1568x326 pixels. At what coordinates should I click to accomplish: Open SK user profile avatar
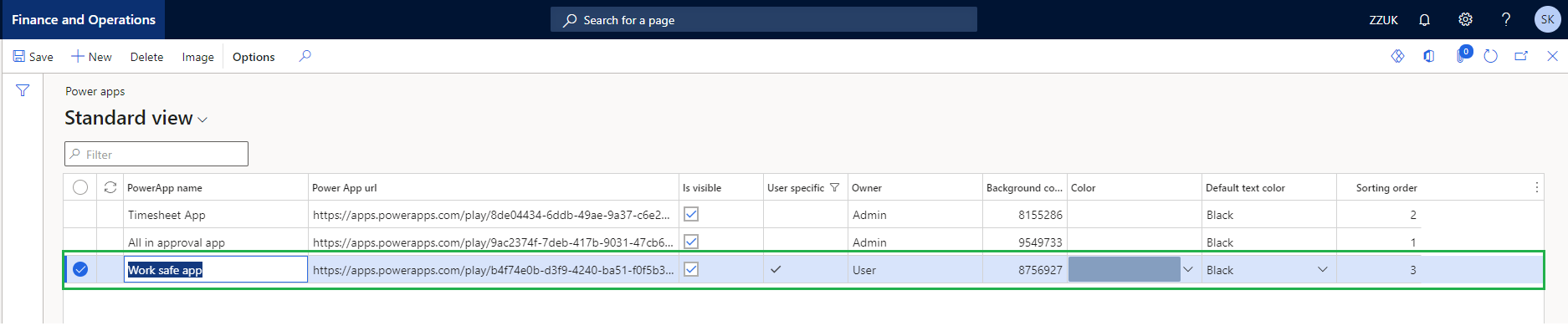[1547, 19]
